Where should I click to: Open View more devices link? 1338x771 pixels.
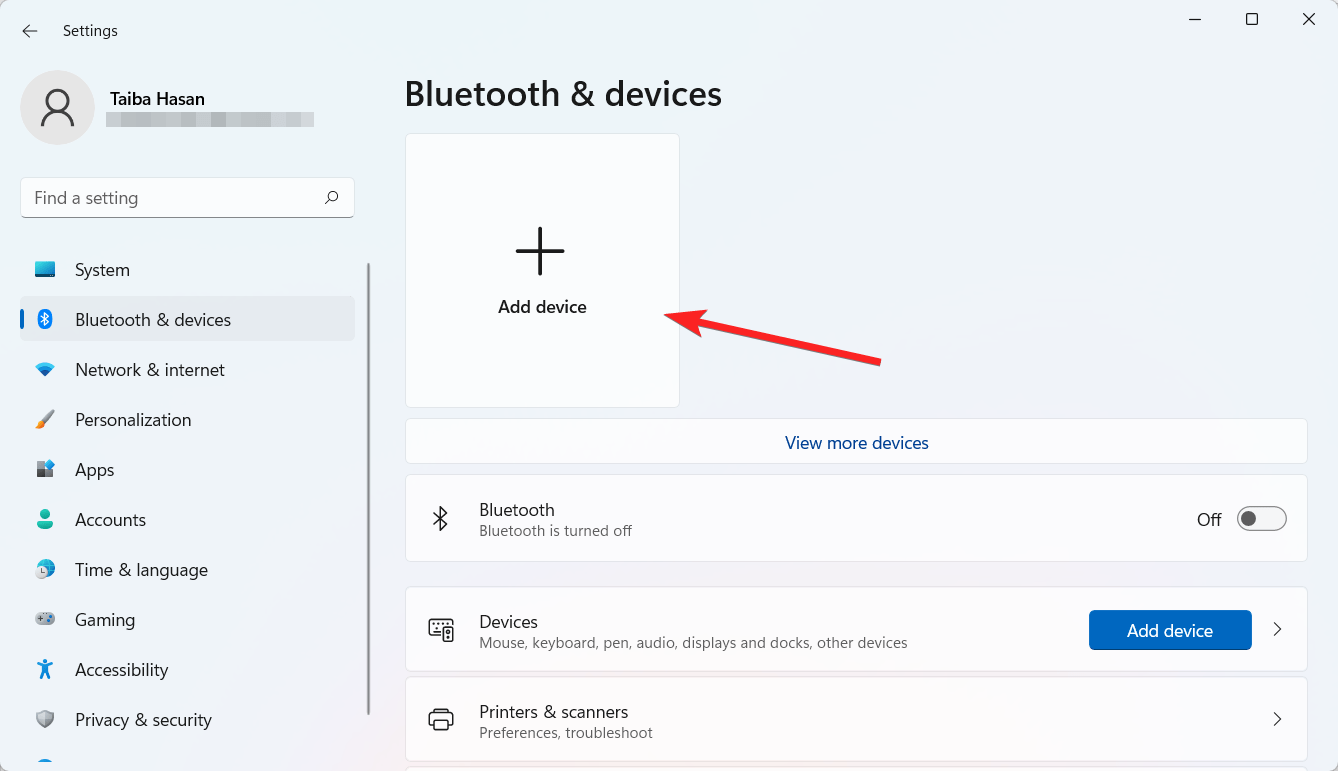(x=857, y=443)
